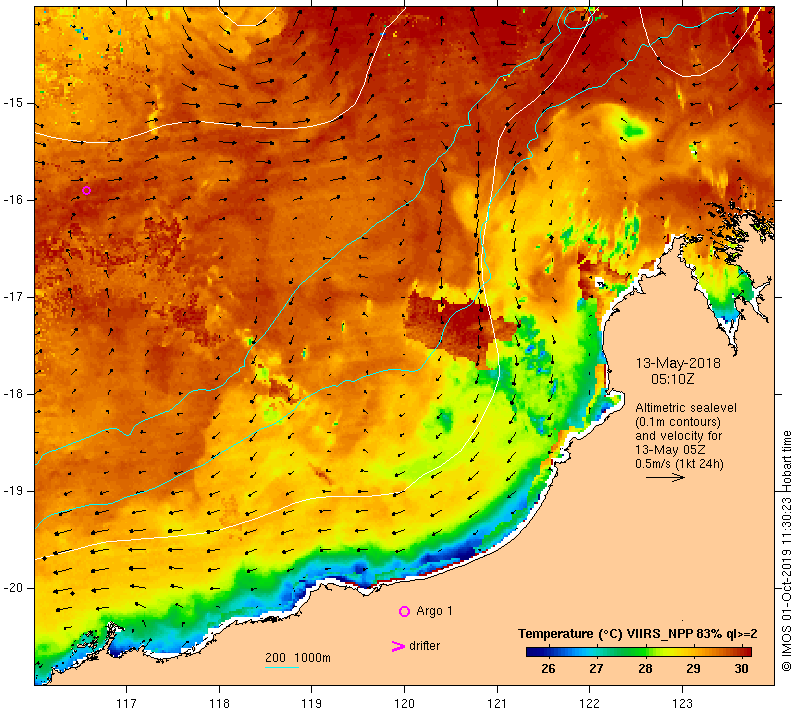Click the longitude axis label 122

[589, 703]
